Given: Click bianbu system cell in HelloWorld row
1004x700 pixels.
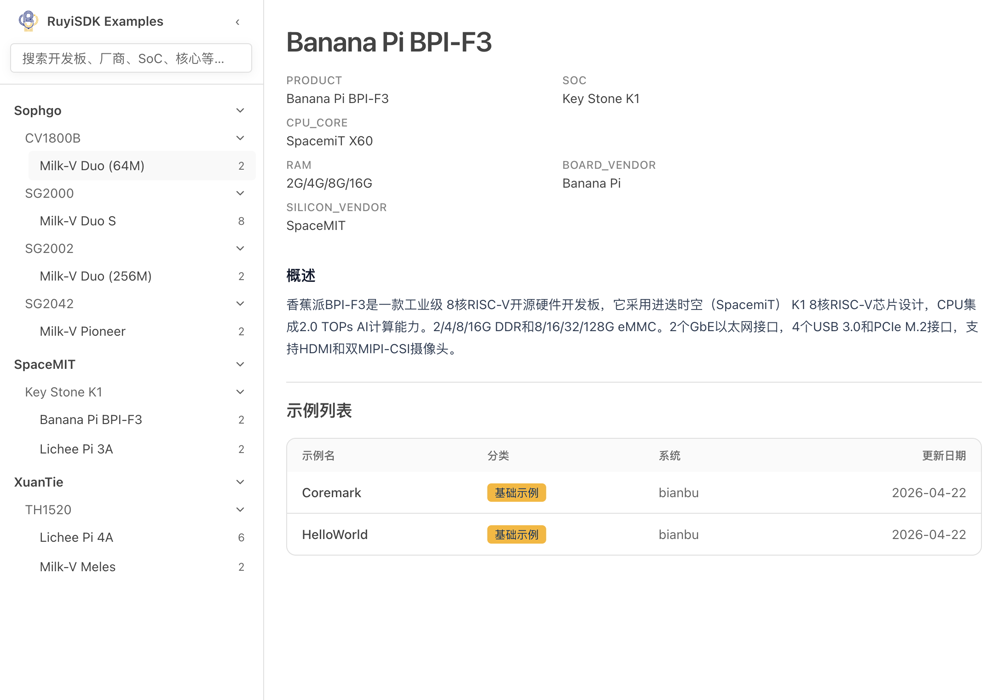Looking at the screenshot, I should pyautogui.click(x=679, y=534).
